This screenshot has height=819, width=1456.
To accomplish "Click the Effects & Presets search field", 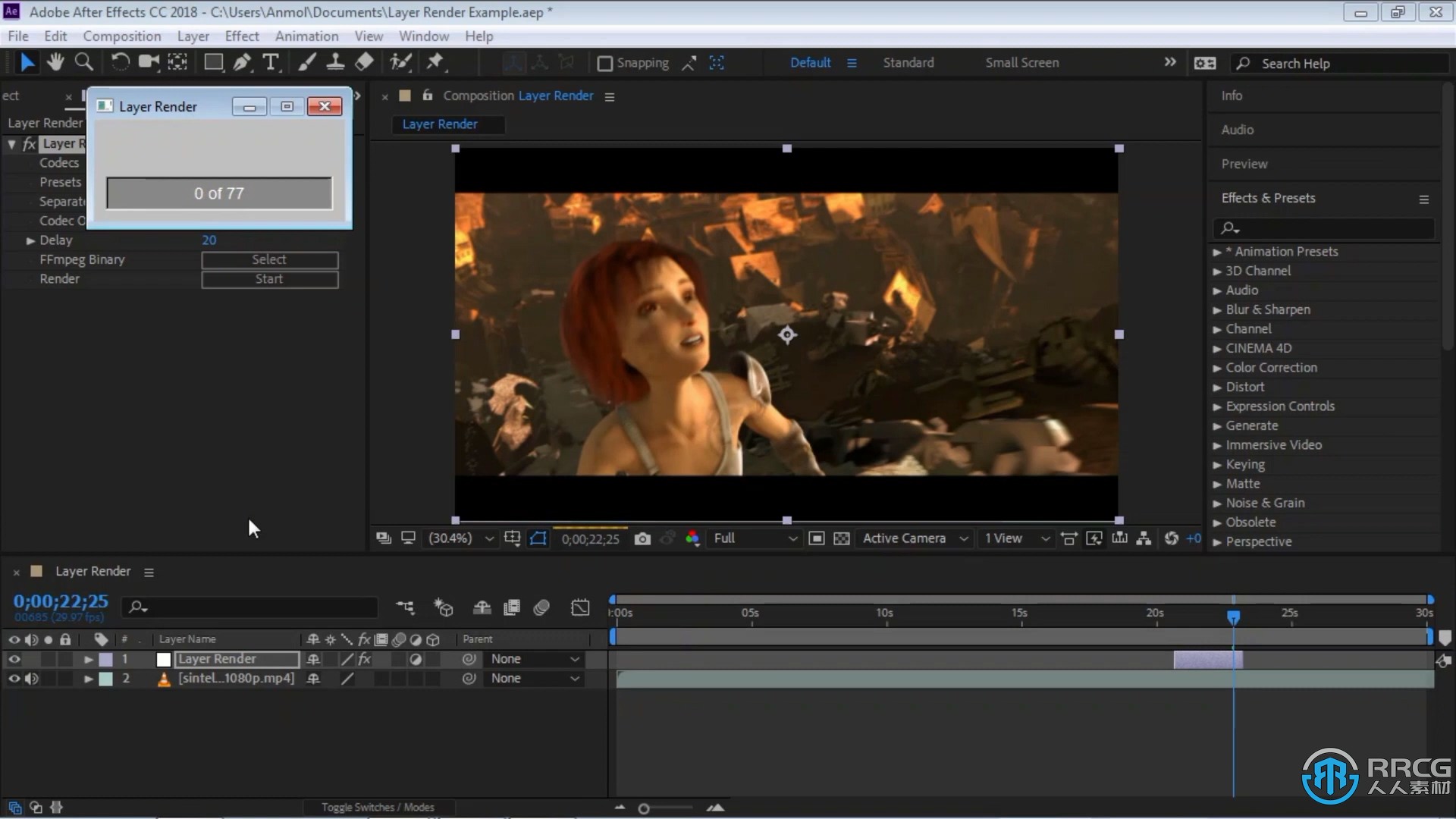I will [x=1323, y=227].
